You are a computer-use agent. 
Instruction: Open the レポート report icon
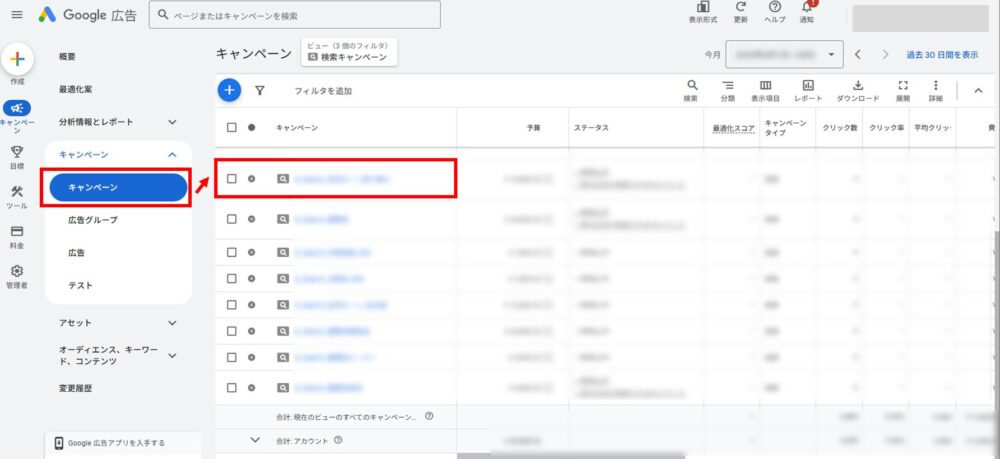point(808,90)
